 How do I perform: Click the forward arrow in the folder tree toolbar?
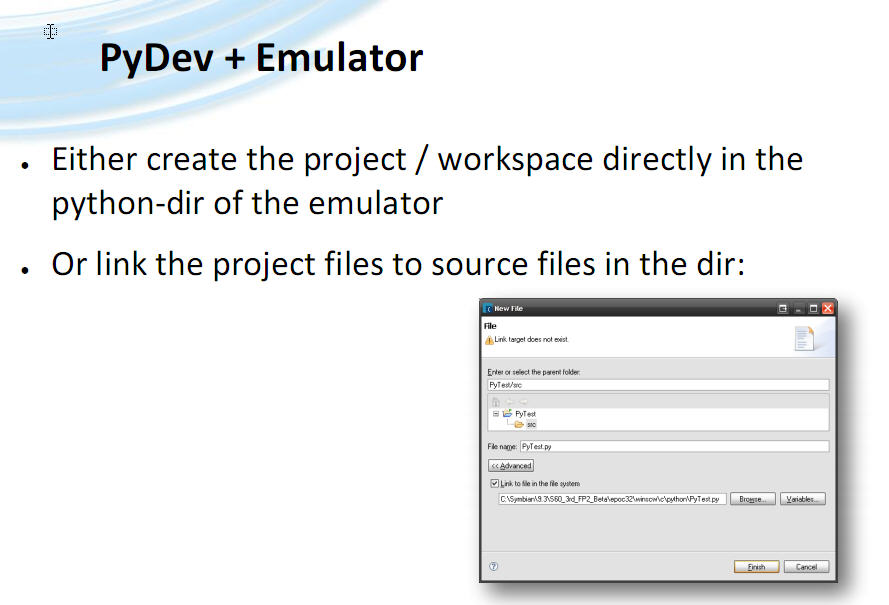tap(523, 402)
